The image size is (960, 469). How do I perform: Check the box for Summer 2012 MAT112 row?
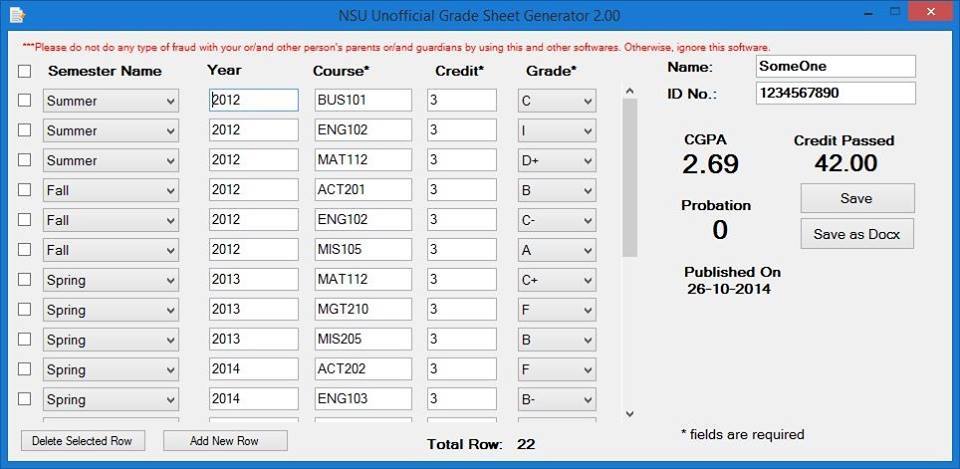24,160
